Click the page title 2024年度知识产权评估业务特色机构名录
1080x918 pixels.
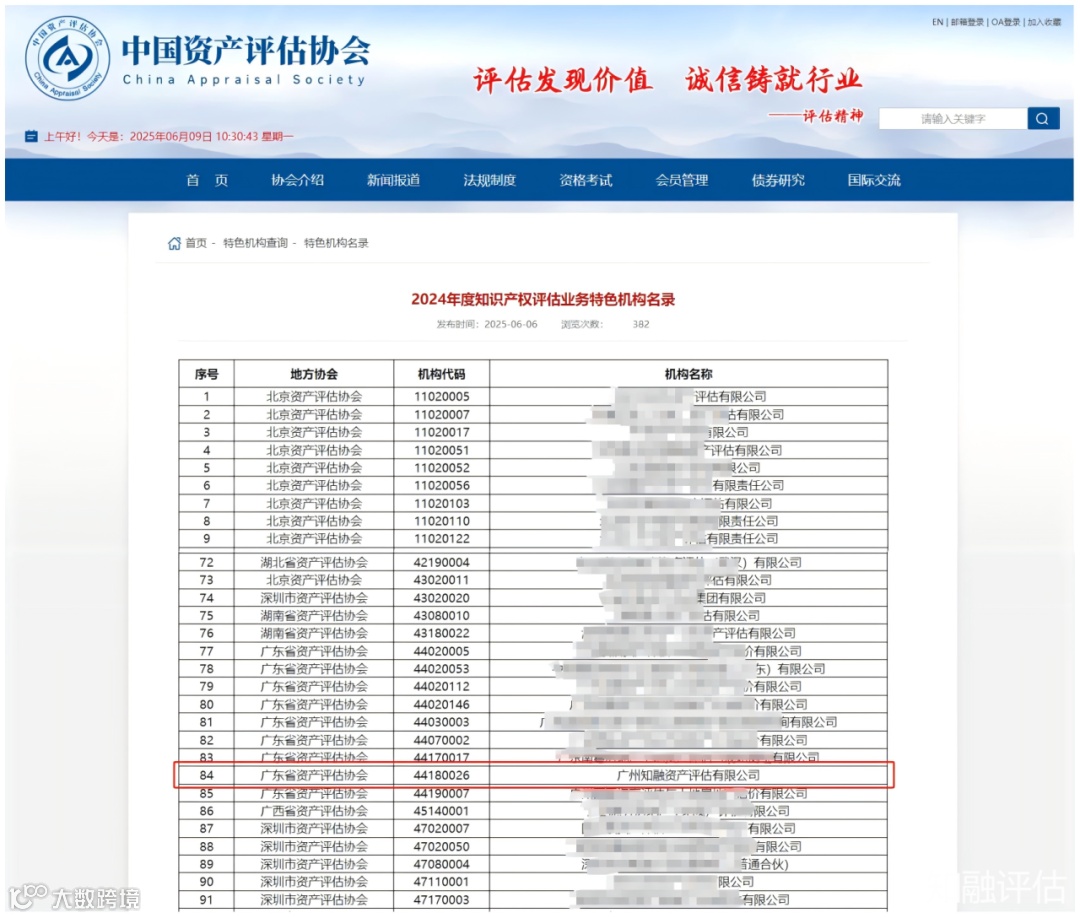click(543, 300)
